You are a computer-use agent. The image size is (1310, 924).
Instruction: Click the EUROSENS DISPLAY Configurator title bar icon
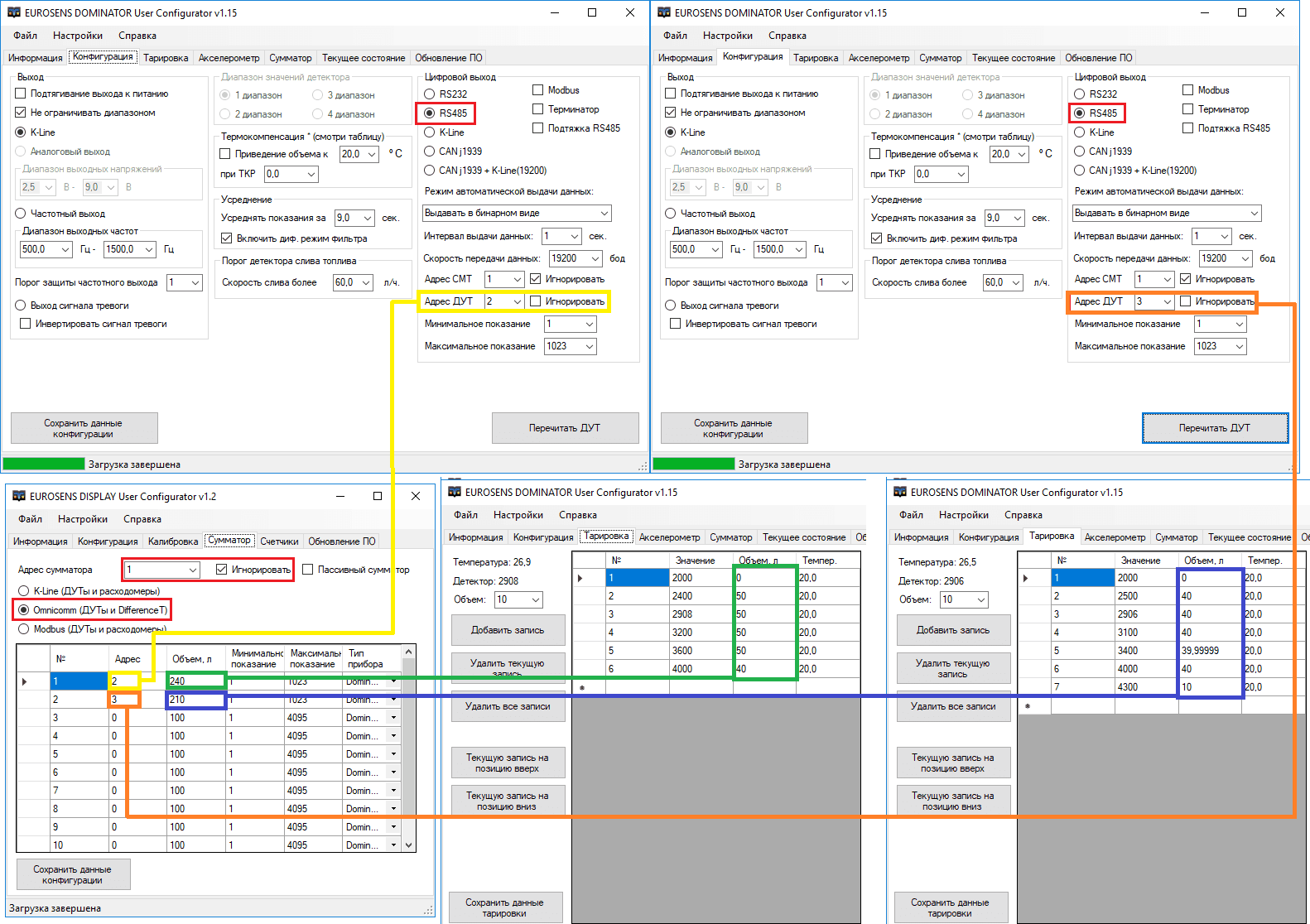tap(19, 496)
